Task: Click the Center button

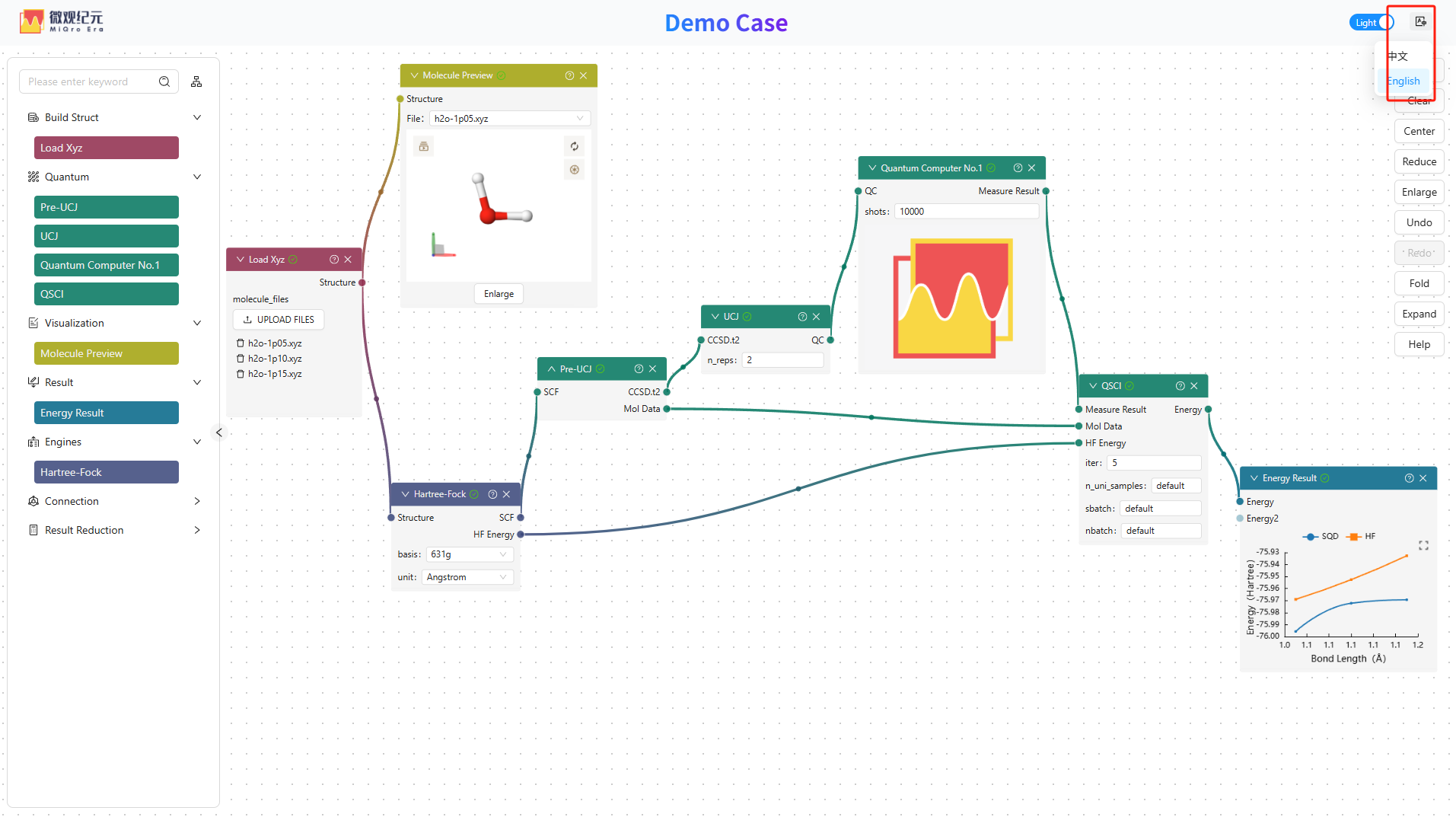Action: (x=1419, y=131)
